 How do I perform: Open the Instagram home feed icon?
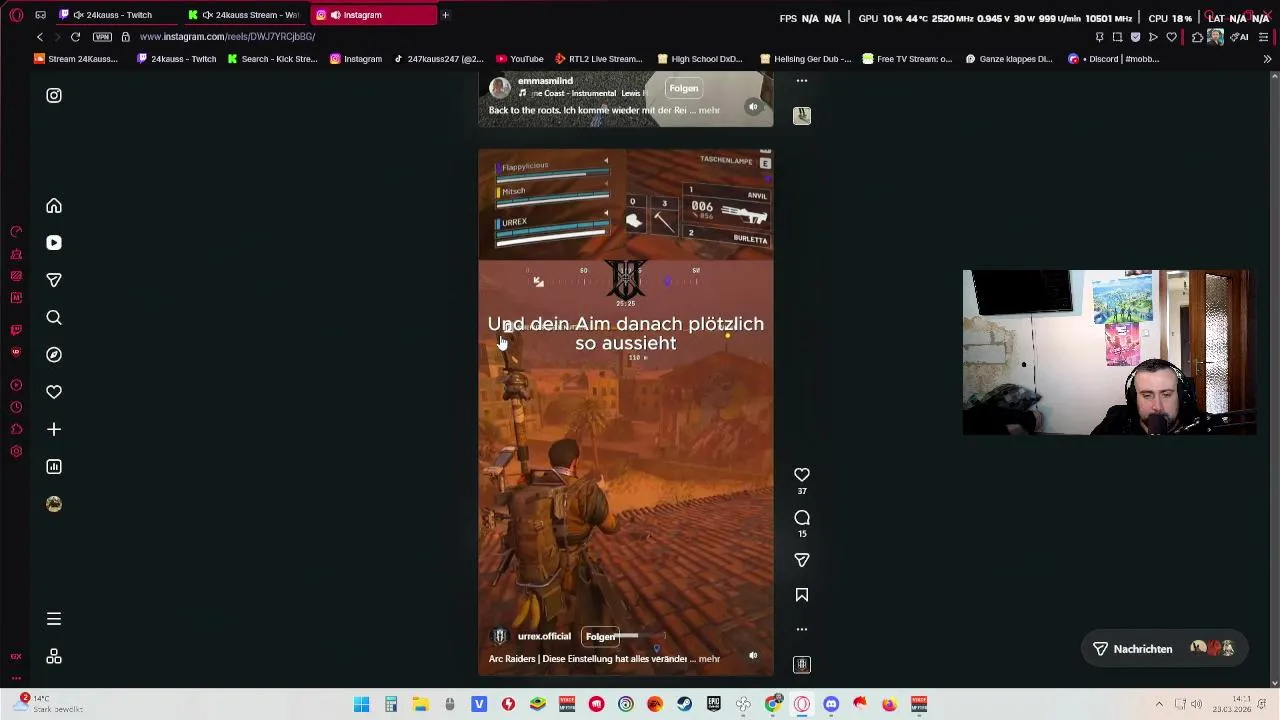tap(54, 206)
